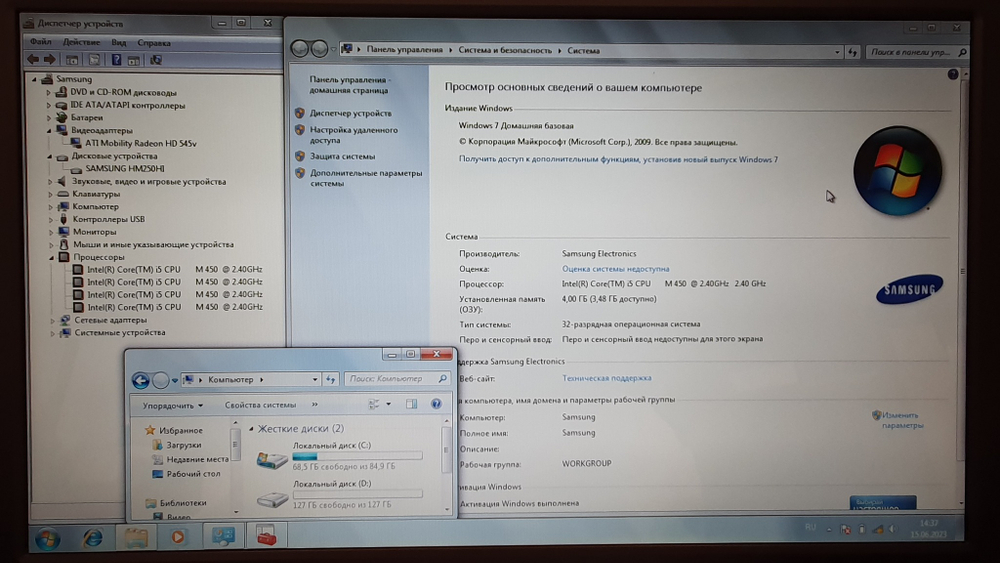Click the Windows Start button

pyautogui.click(x=47, y=539)
